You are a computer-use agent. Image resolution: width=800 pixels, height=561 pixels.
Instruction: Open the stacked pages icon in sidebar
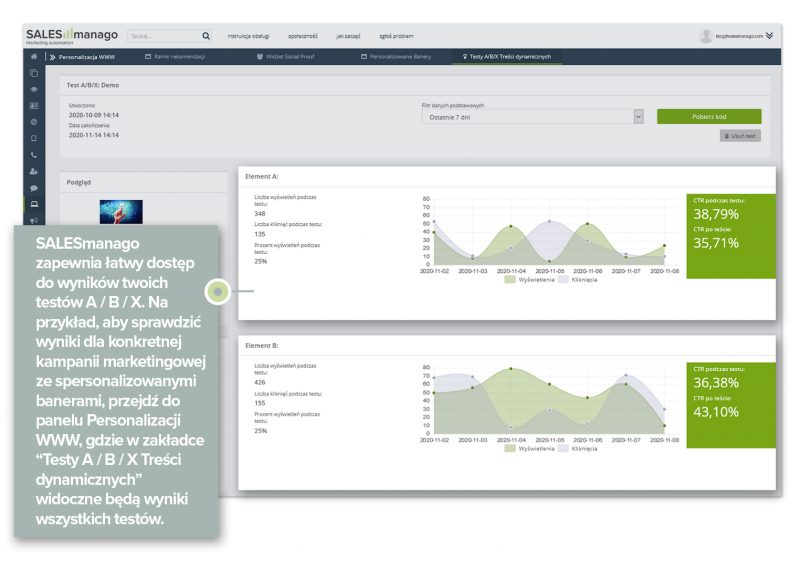pos(34,73)
